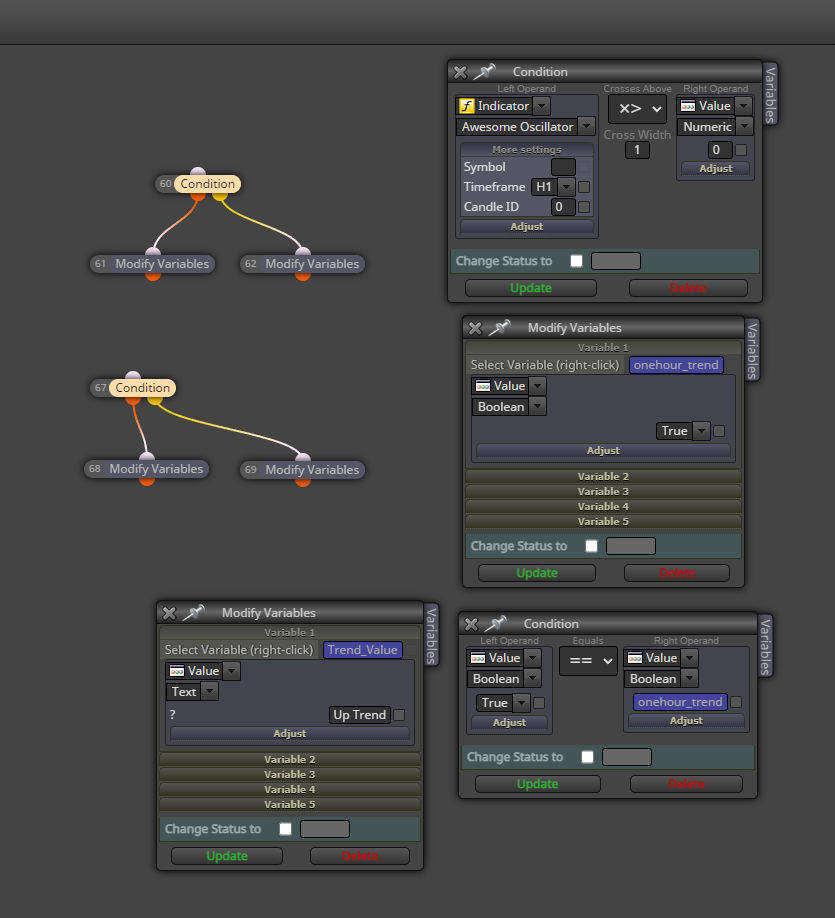The width and height of the screenshot is (835, 918).
Task: Click Delete in Awesome Oscillator Condition panel
Action: [688, 288]
